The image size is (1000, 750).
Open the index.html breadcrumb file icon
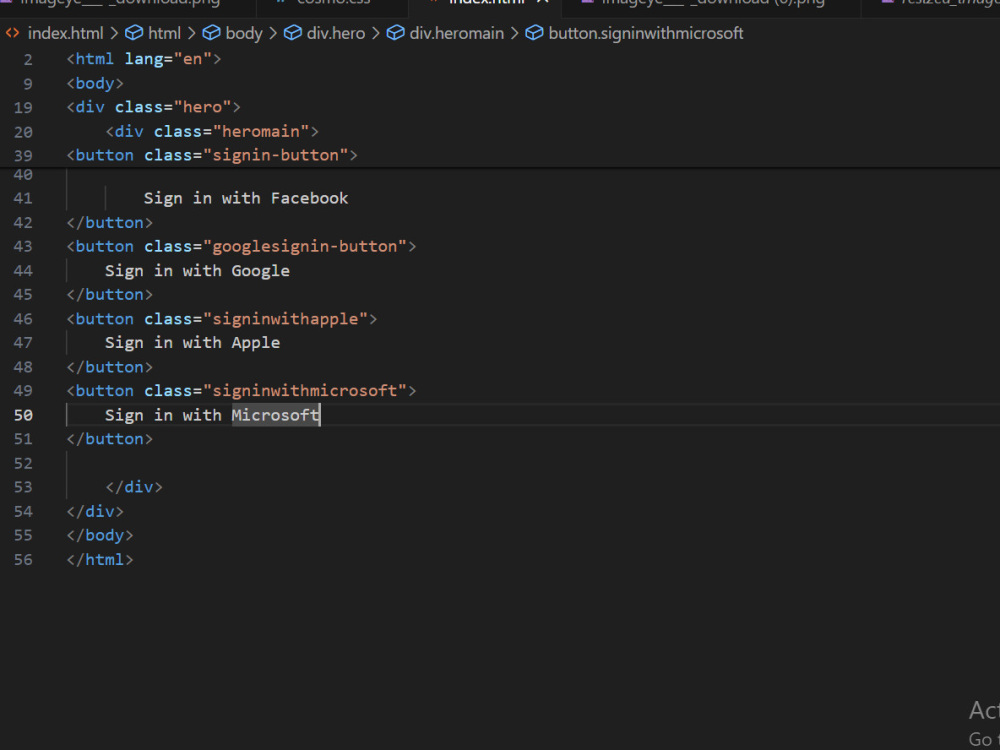pyautogui.click(x=12, y=33)
